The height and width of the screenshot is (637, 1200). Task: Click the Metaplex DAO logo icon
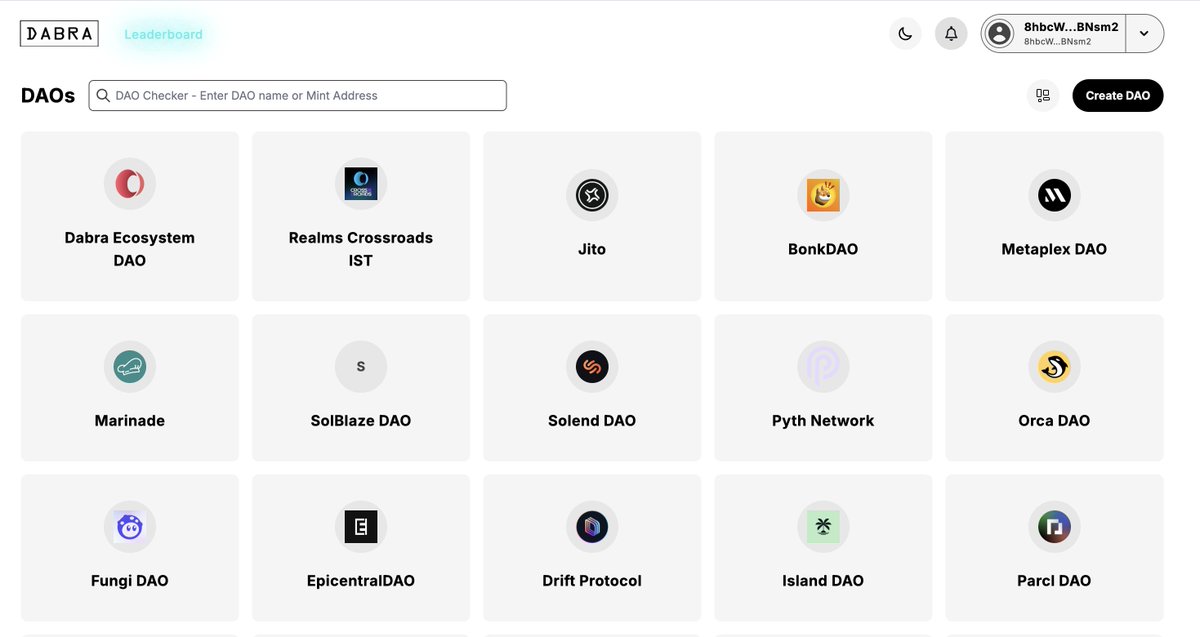pyautogui.click(x=1054, y=195)
